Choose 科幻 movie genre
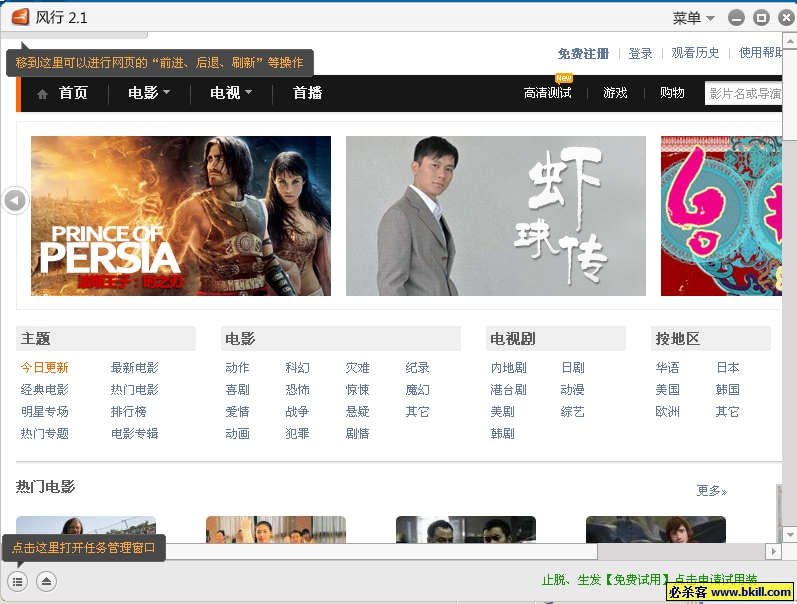The width and height of the screenshot is (797, 604). click(x=297, y=368)
